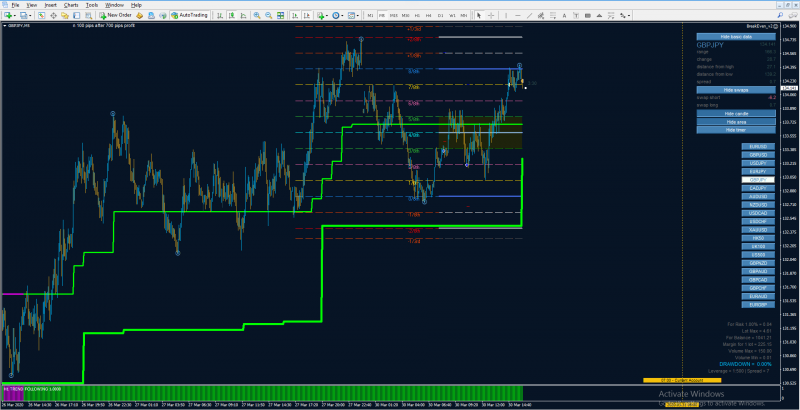Switch chart to the USDCAD symbol button
The height and width of the screenshot is (410, 800).
758,213
